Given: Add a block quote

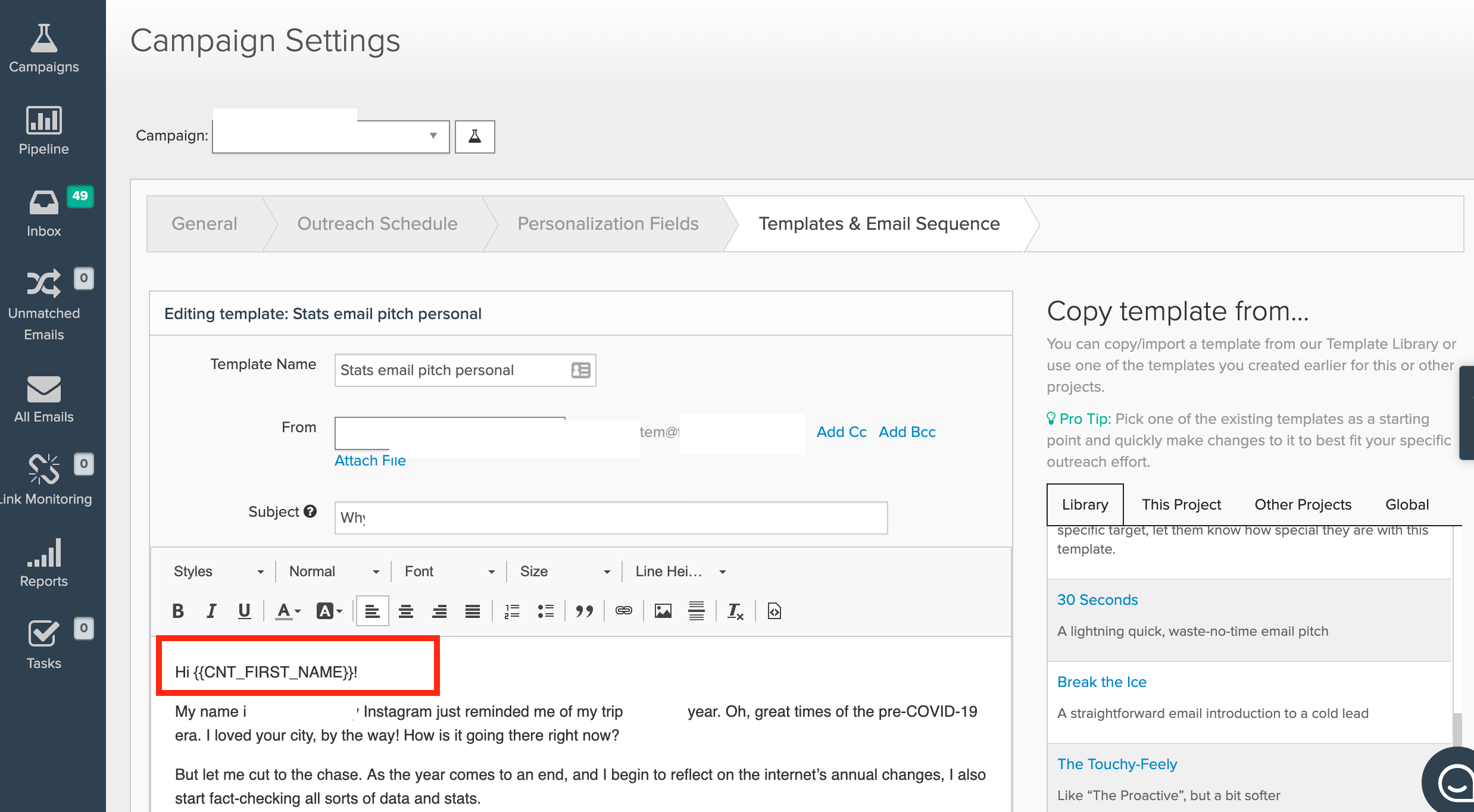Looking at the screenshot, I should point(584,611).
